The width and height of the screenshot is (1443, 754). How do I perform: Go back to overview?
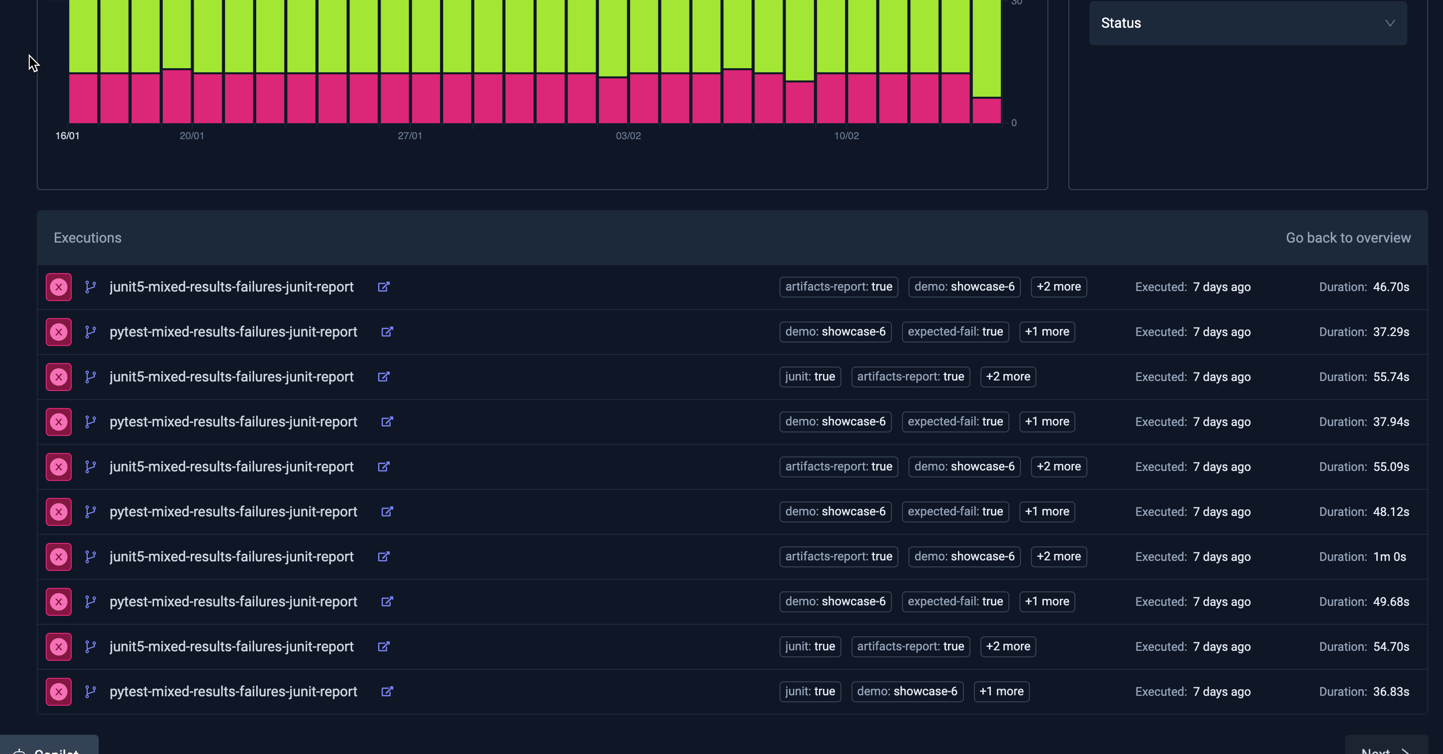[x=1347, y=238]
